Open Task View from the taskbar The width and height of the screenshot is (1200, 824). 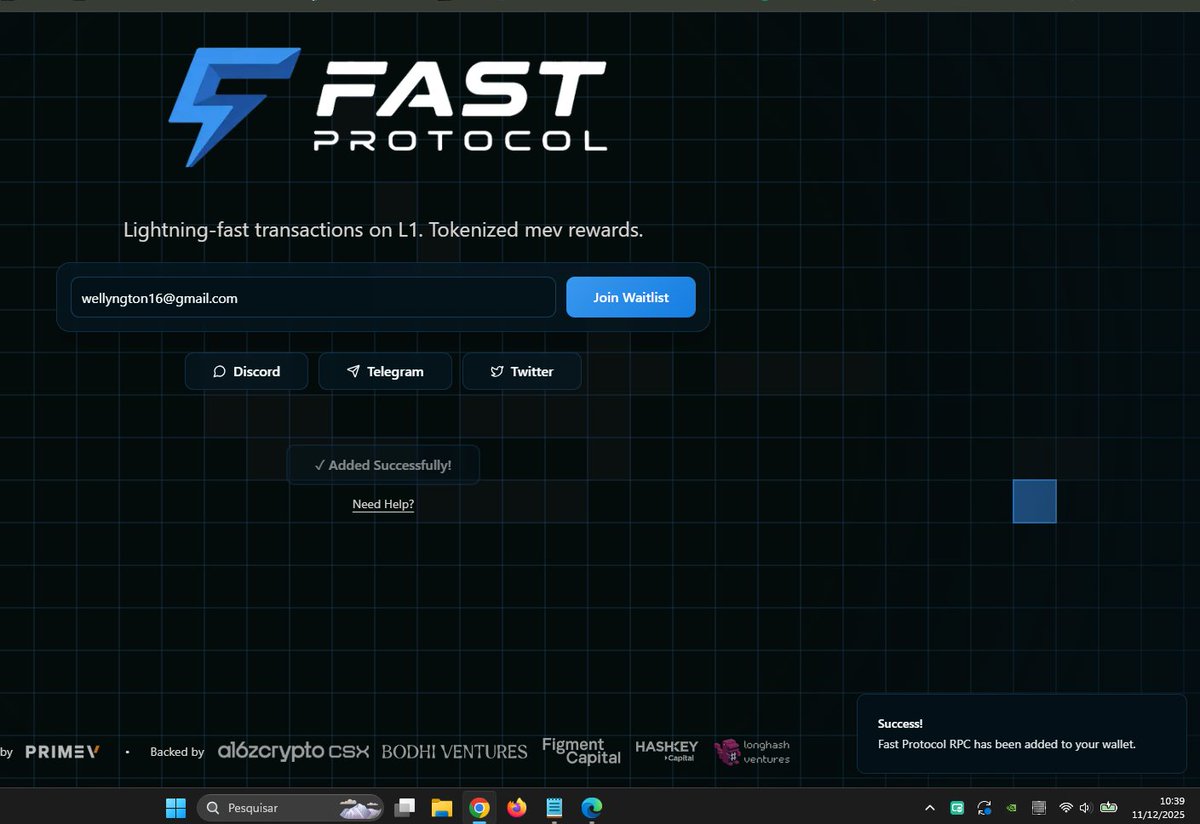pos(405,807)
